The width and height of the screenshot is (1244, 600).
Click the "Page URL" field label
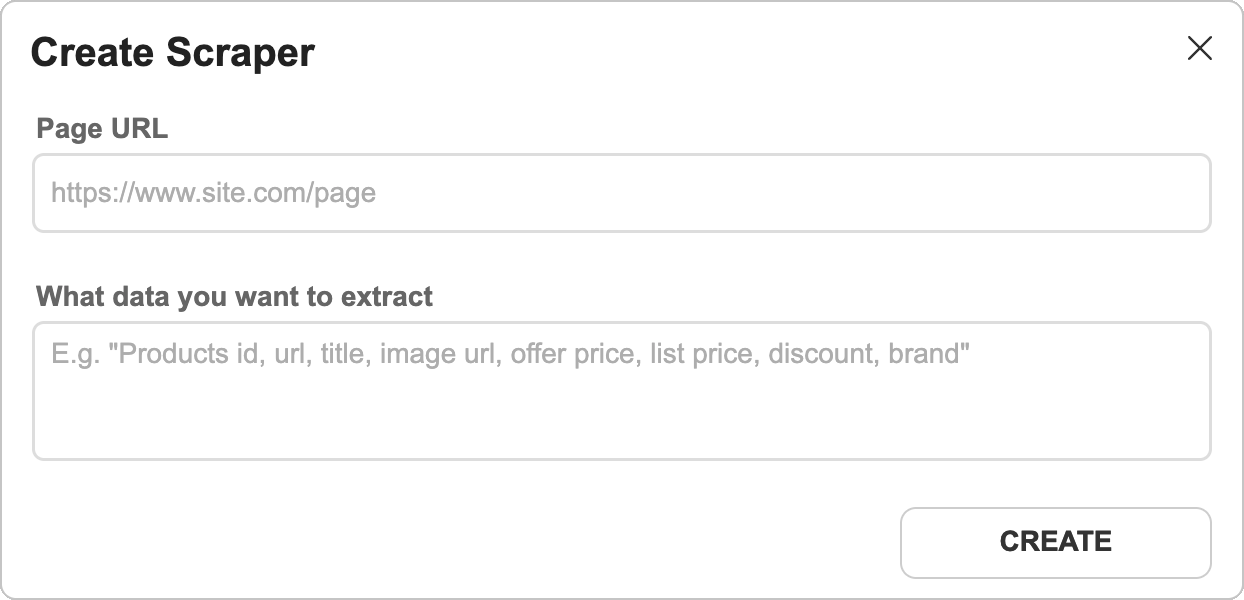(x=102, y=128)
